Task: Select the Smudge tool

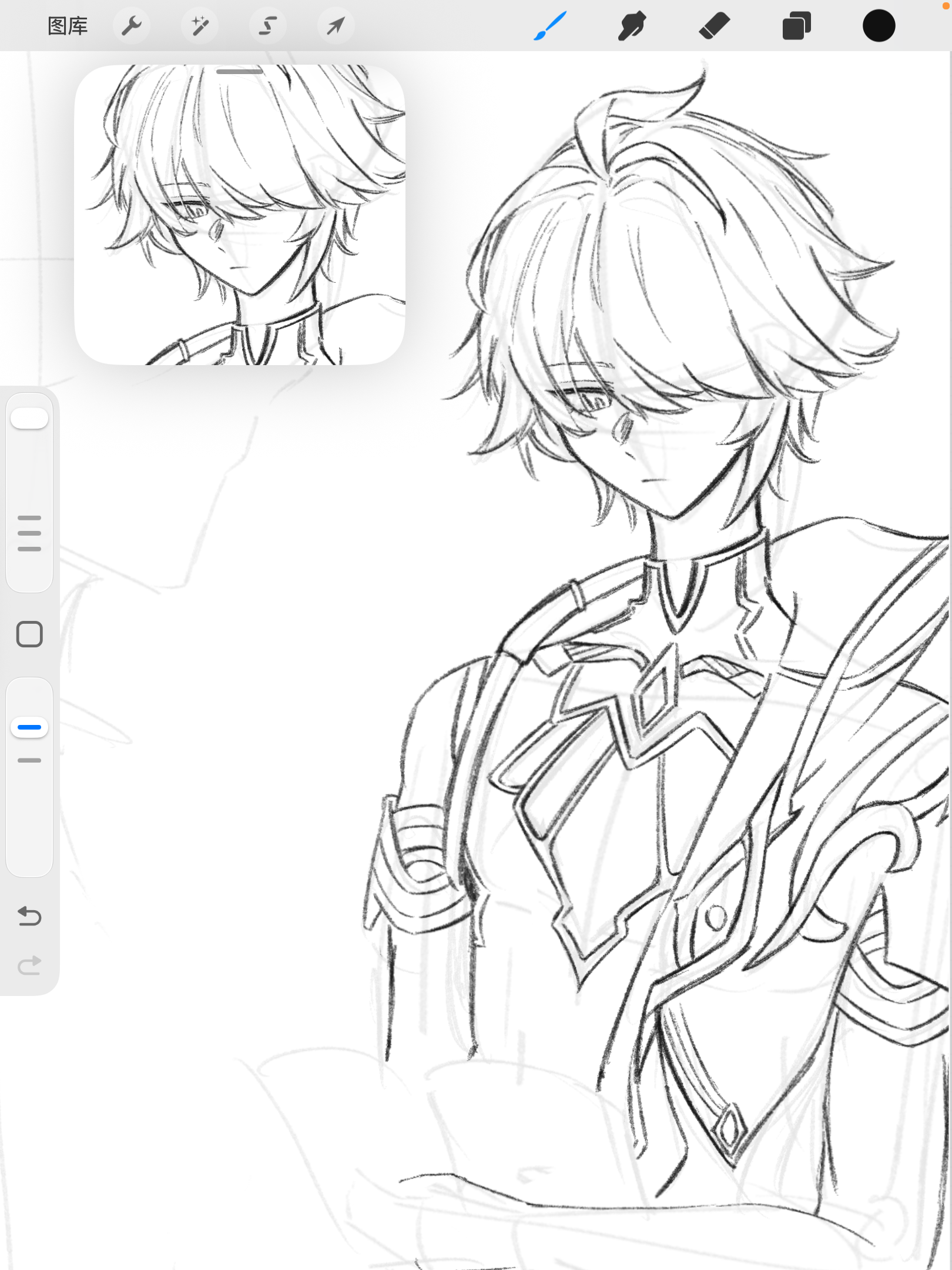Action: [x=632, y=26]
